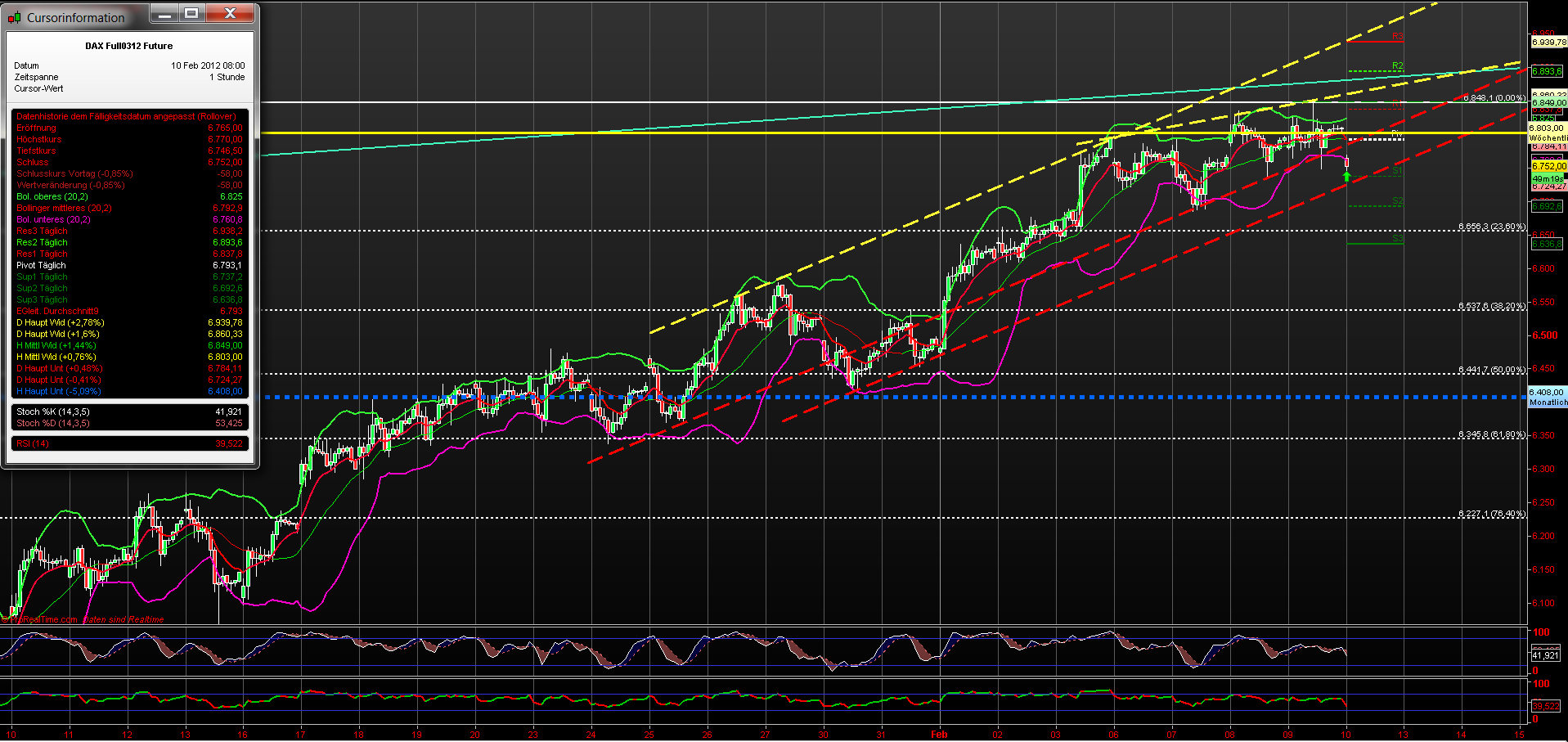Select the 'D Haupt Wid (+1,6%)' row

[x=129, y=334]
